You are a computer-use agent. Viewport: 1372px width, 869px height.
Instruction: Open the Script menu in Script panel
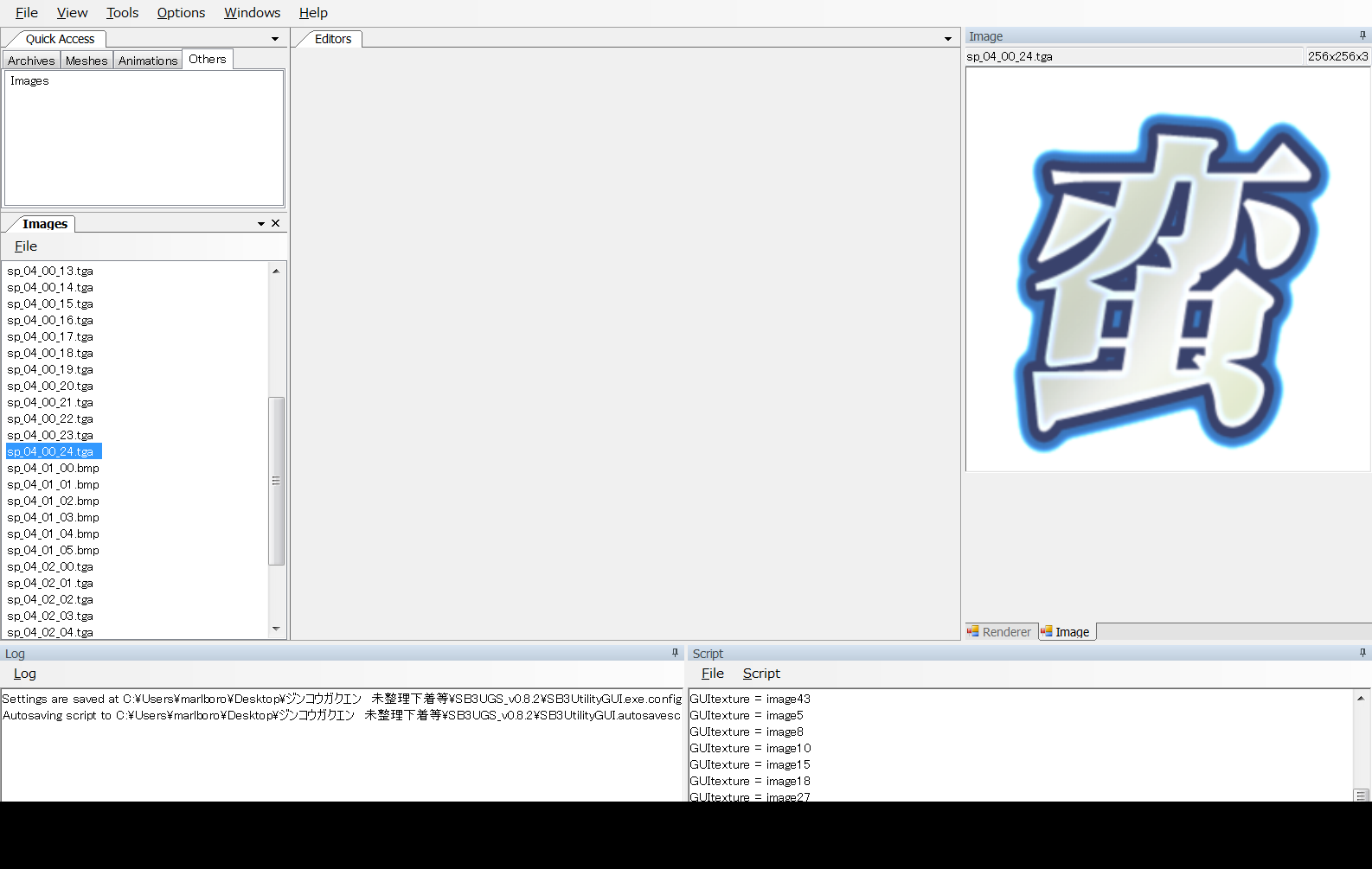(x=761, y=674)
